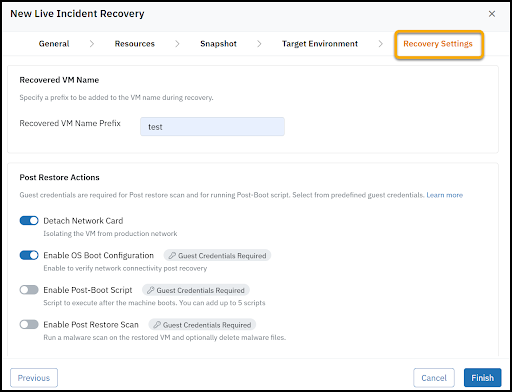Click 'Enable to verify network connectivity post recovery' text
This screenshot has width=512, height=392.
pyautogui.click(x=125, y=268)
